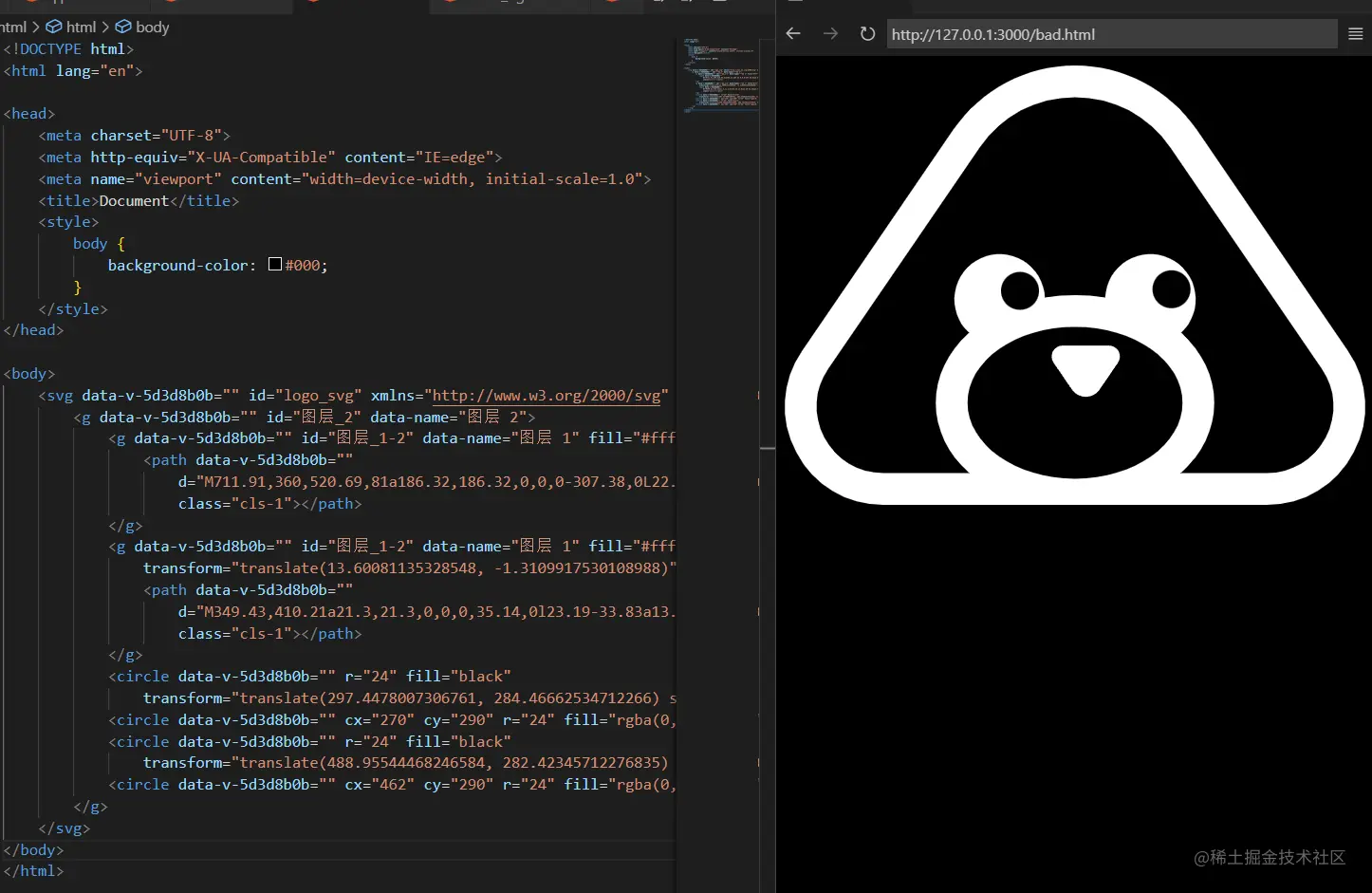
Task: Click the opening <head> tag line
Action: [x=28, y=114]
